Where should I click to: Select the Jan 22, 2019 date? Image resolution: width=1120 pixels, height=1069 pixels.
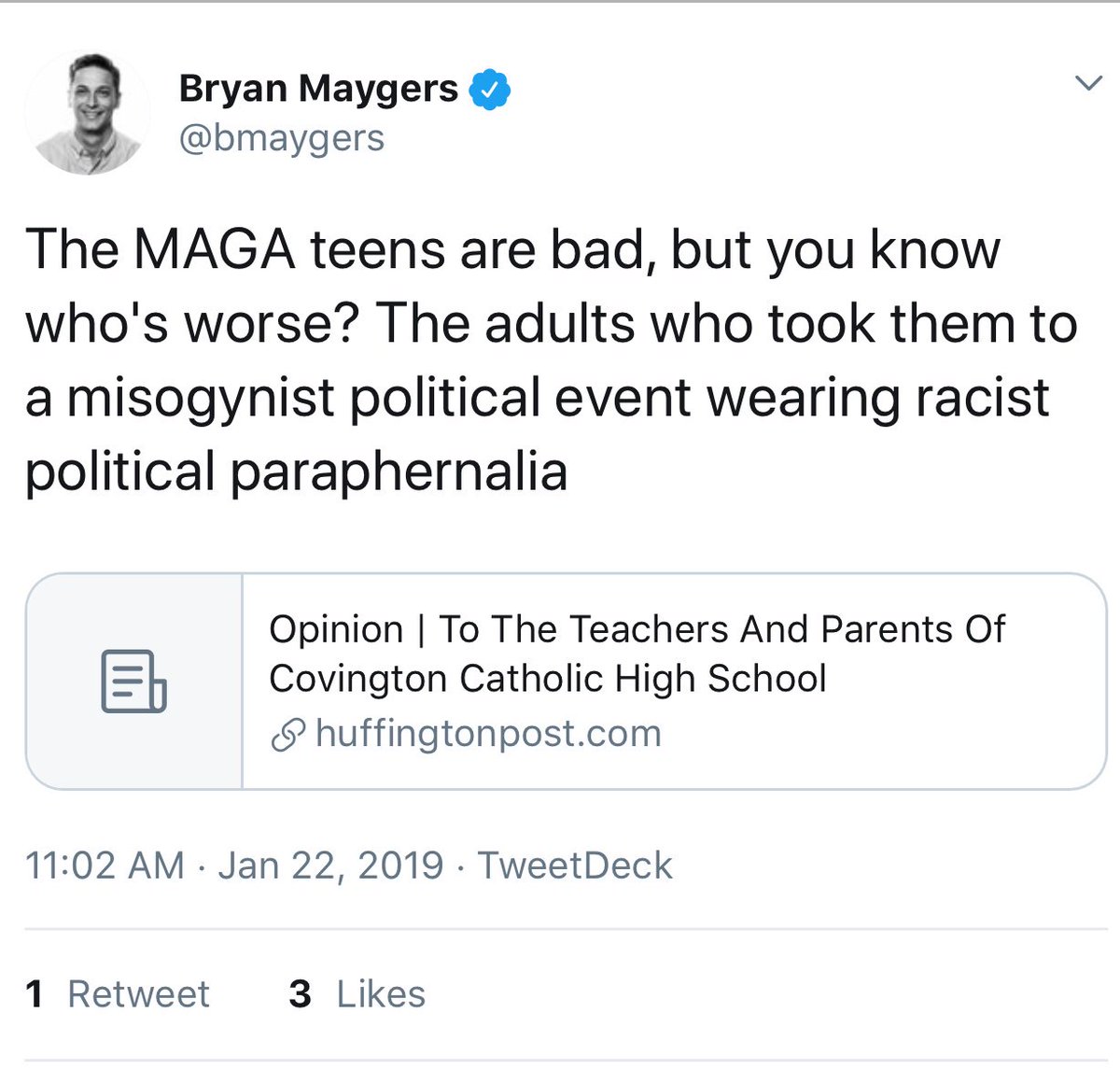point(330,865)
